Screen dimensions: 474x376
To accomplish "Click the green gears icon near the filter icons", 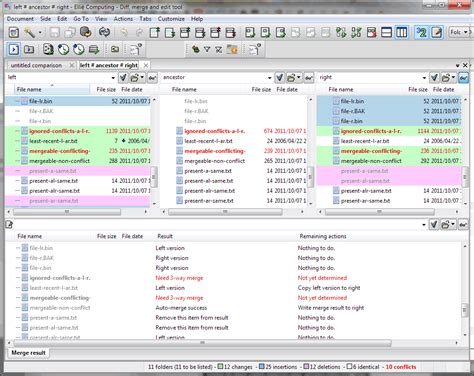I will [x=196, y=50].
